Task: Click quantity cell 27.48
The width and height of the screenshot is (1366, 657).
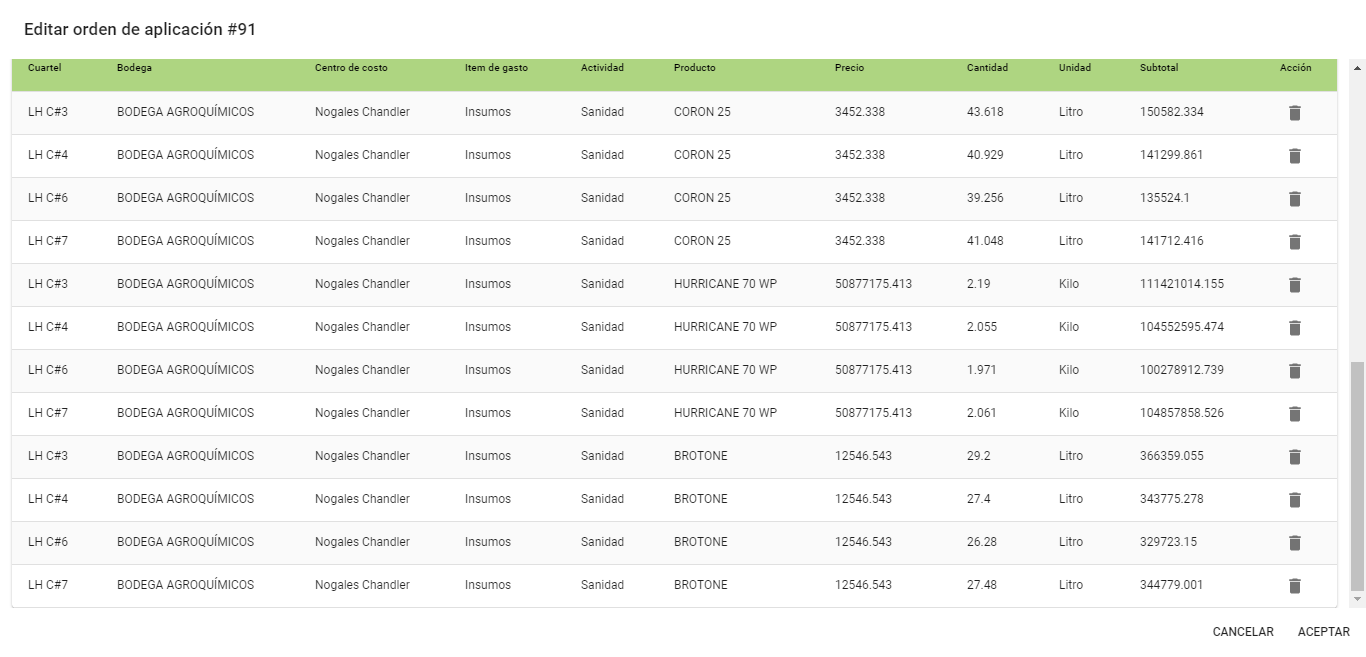Action: [x=982, y=585]
